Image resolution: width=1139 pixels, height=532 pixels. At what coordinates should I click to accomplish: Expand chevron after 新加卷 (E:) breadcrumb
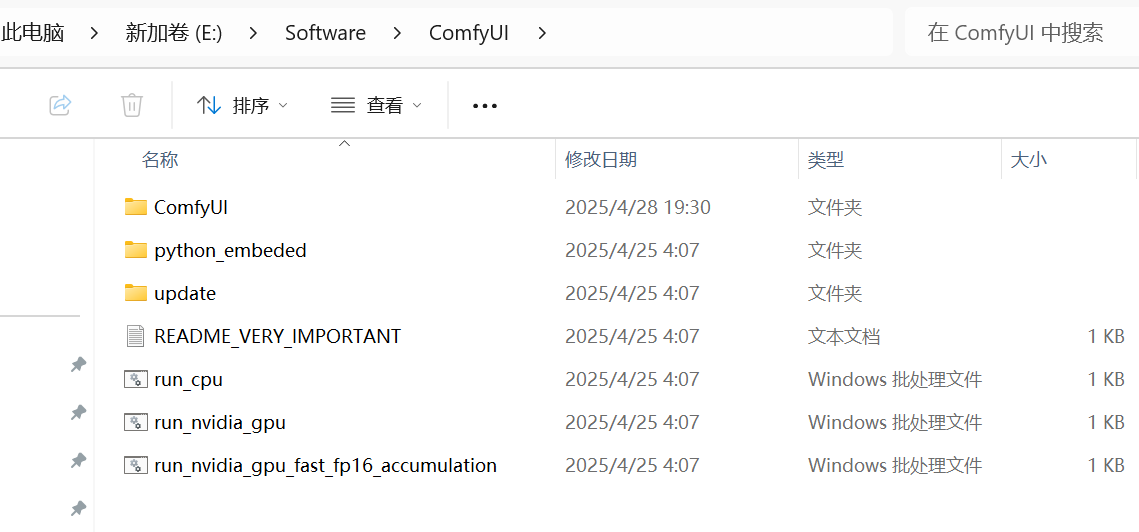click(x=253, y=33)
